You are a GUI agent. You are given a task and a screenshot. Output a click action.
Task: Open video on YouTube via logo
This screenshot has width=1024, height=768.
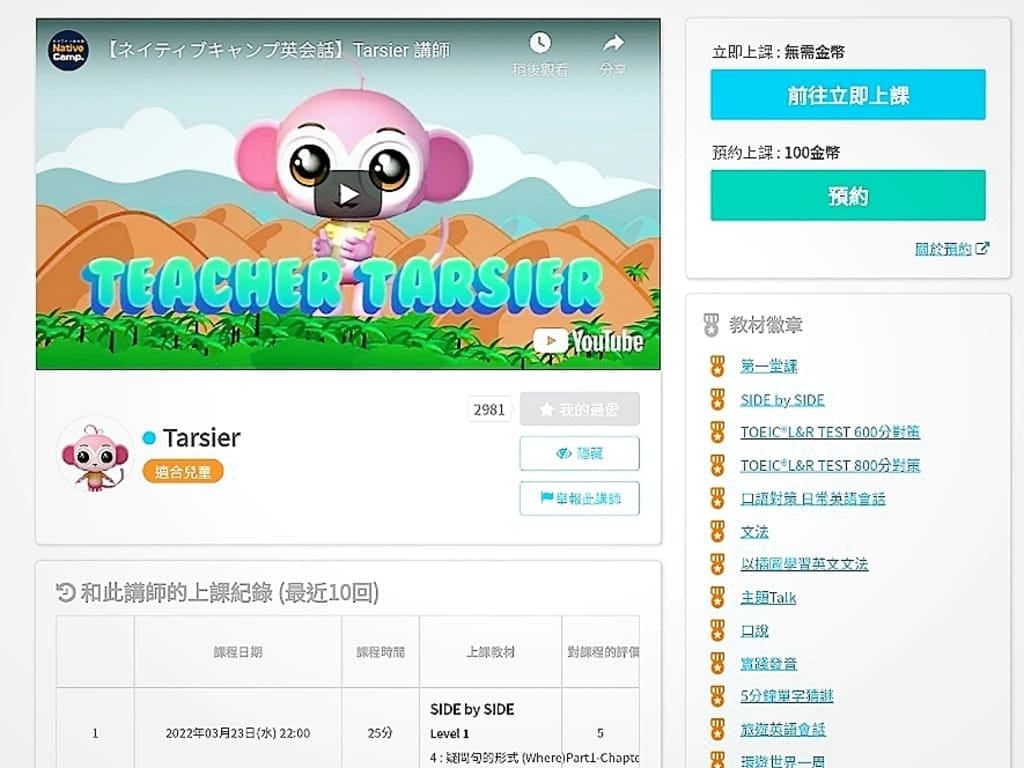pos(588,341)
